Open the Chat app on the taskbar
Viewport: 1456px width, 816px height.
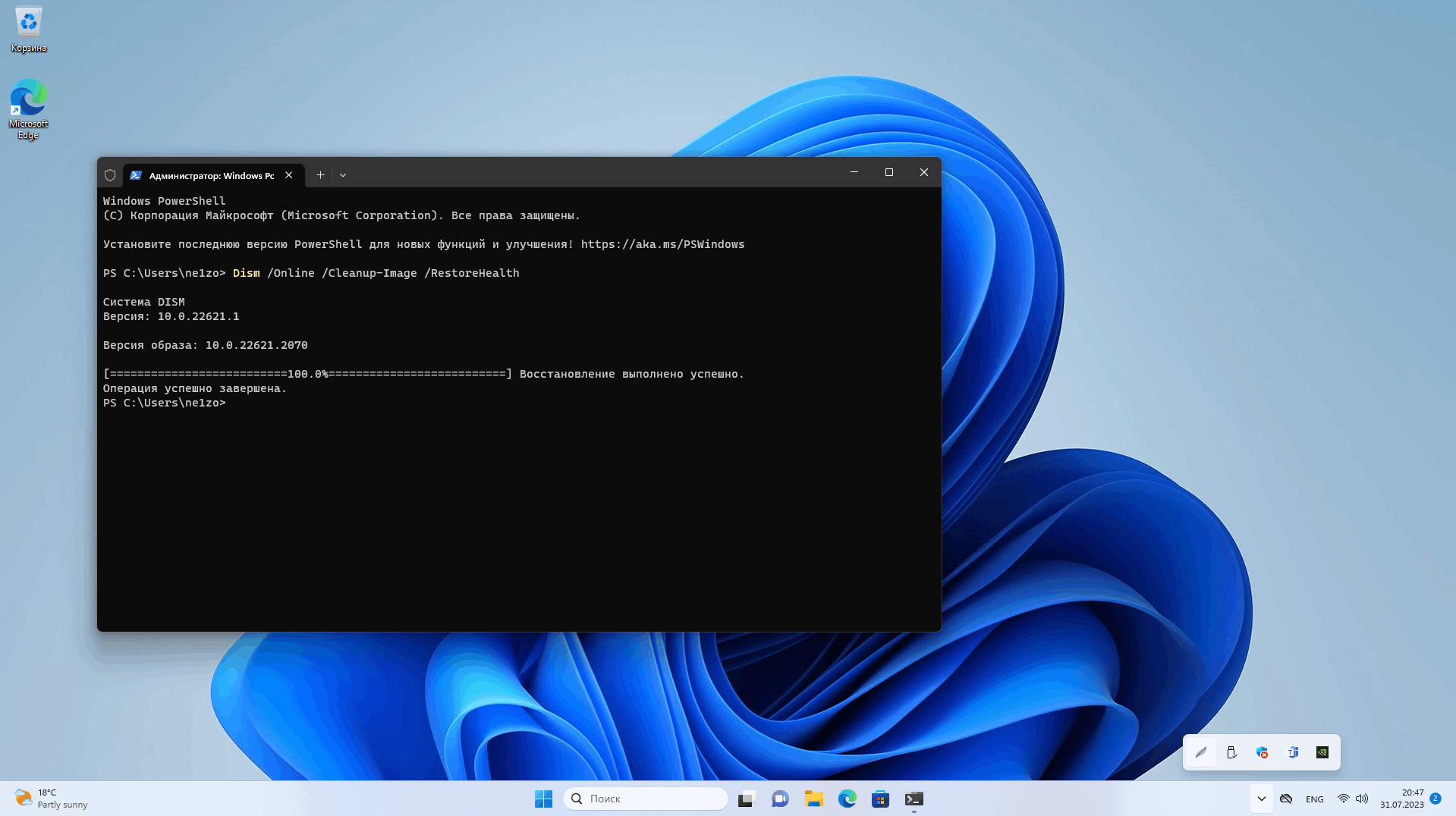click(780, 799)
